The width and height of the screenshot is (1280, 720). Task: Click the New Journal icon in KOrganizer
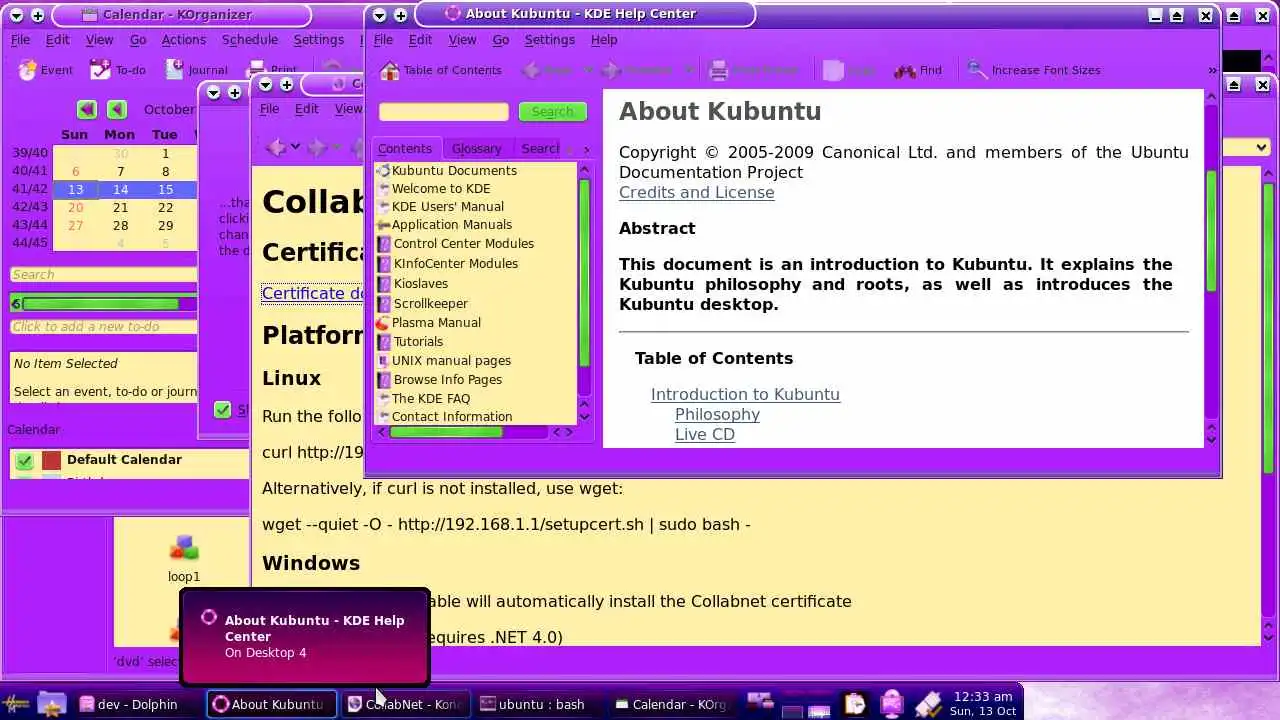(174, 69)
